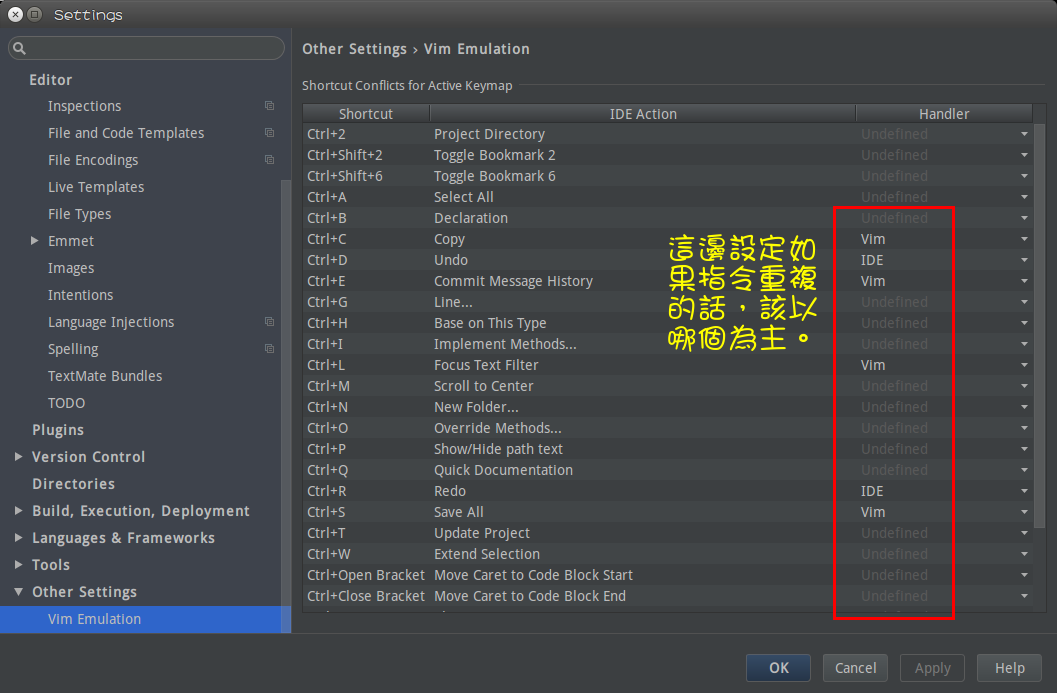Expand the Tools section
This screenshot has width=1057, height=693.
click(x=18, y=564)
